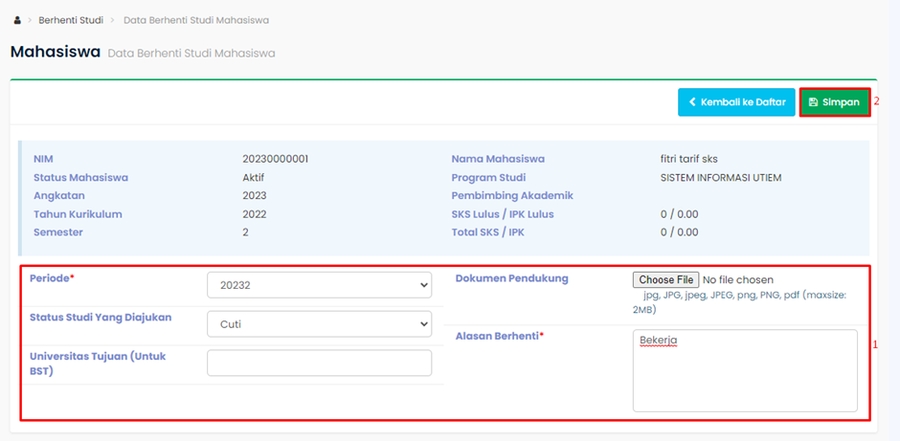Click the left chevron icon on Kembali ke Daftar
The height and width of the screenshot is (441, 900).
pos(691,102)
